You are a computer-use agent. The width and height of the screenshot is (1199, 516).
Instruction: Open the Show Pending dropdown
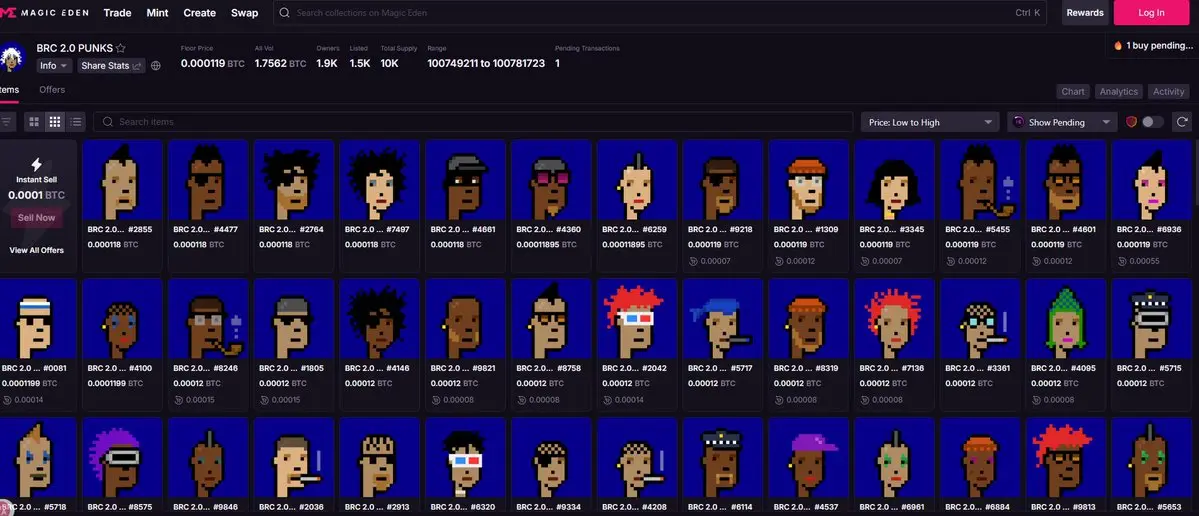point(1062,122)
